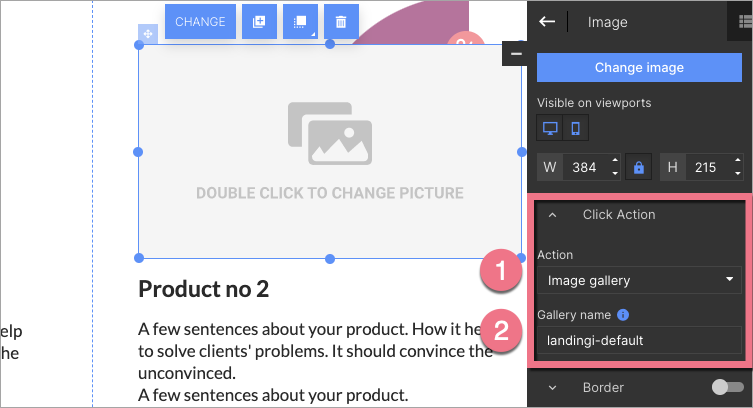Toggle desktop viewport visibility

549,128
